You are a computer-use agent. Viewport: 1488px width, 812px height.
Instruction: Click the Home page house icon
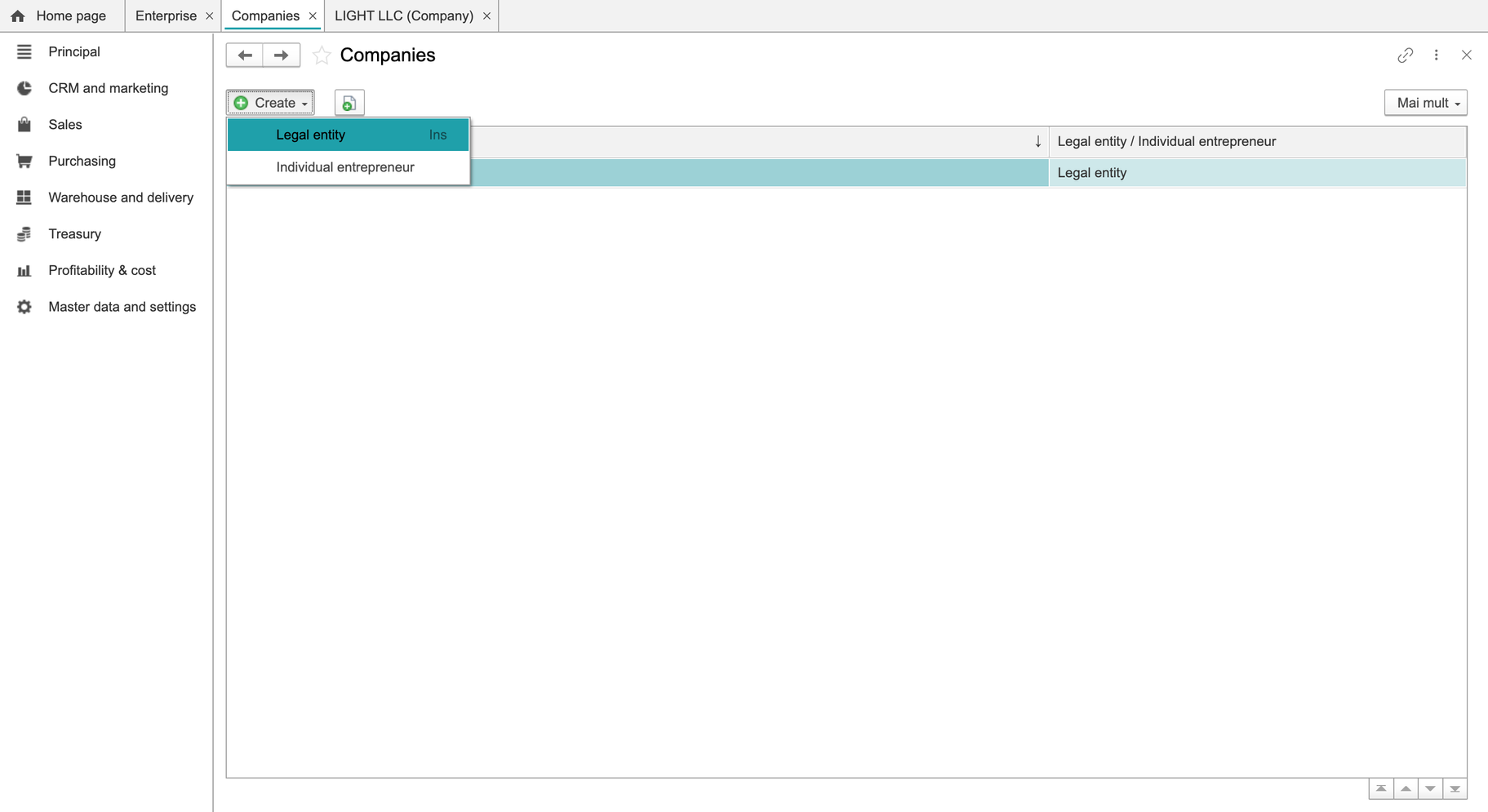pos(18,16)
